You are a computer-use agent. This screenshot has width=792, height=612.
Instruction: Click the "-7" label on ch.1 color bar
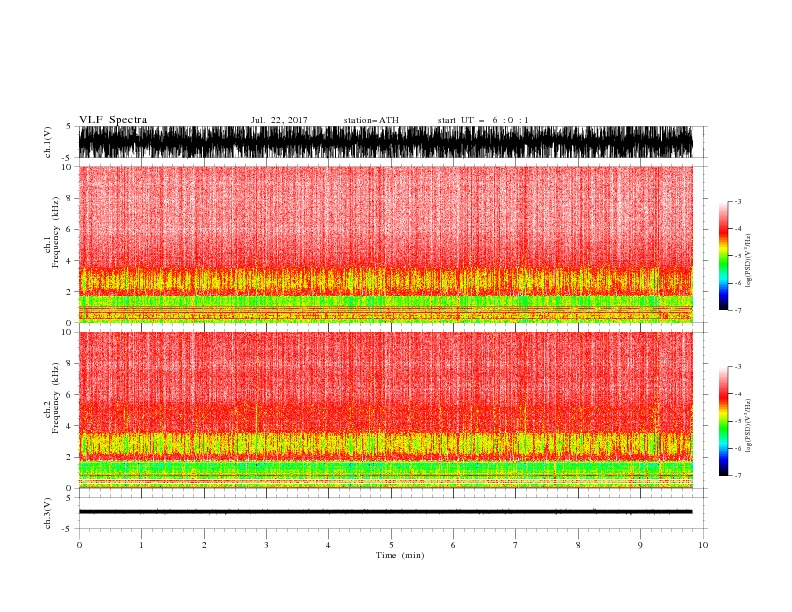tap(738, 310)
